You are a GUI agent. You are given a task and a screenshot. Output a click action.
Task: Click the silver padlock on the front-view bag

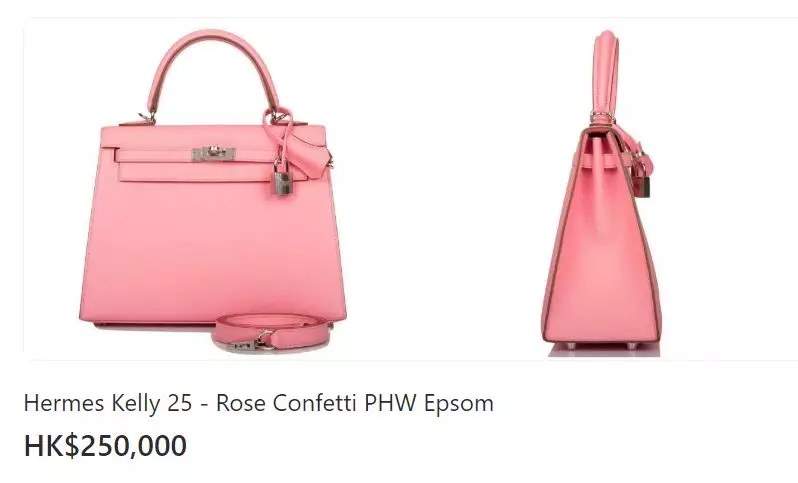point(283,179)
